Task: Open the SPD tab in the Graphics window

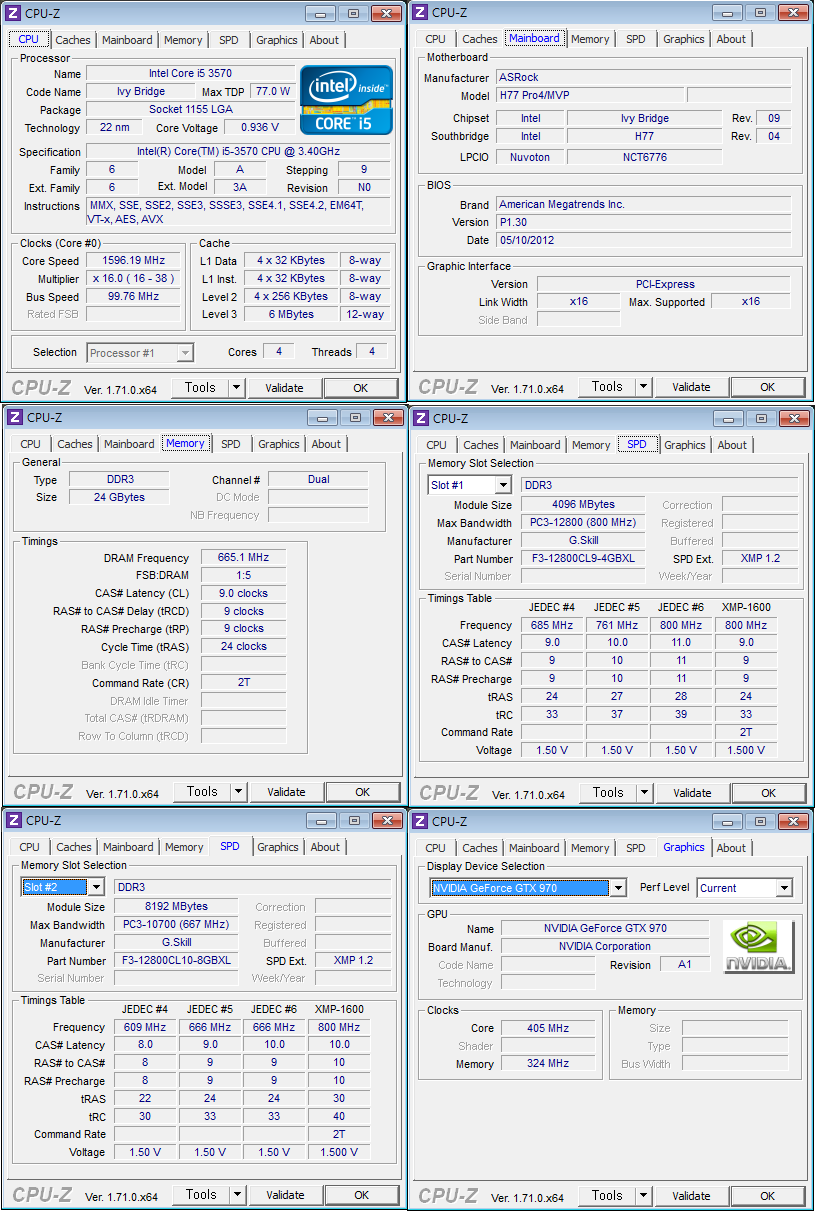Action: click(x=636, y=848)
